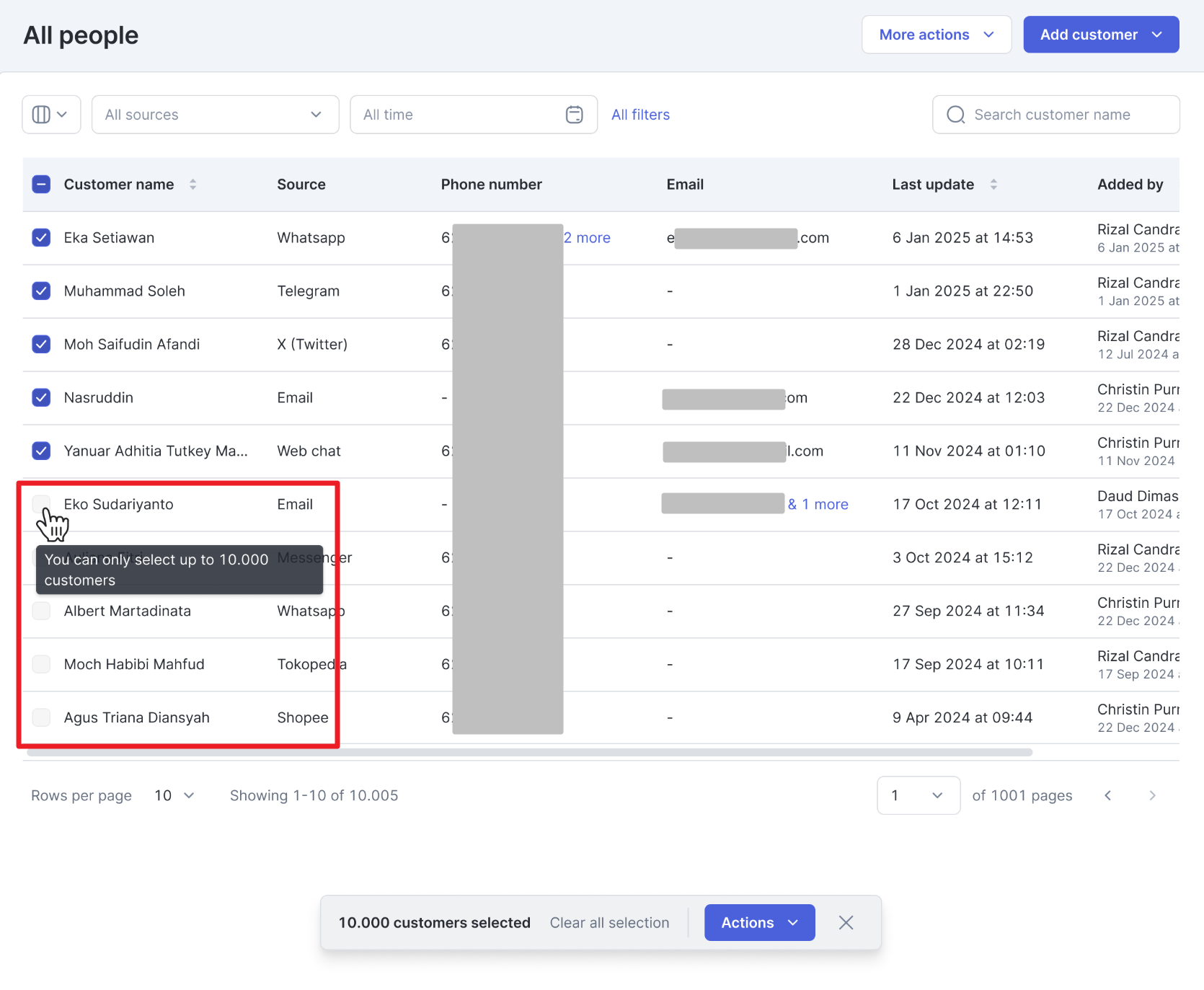1204x990 pixels.
Task: Uncheck Yanuar Adhitia Tutkey's checkbox
Action: [x=41, y=451]
